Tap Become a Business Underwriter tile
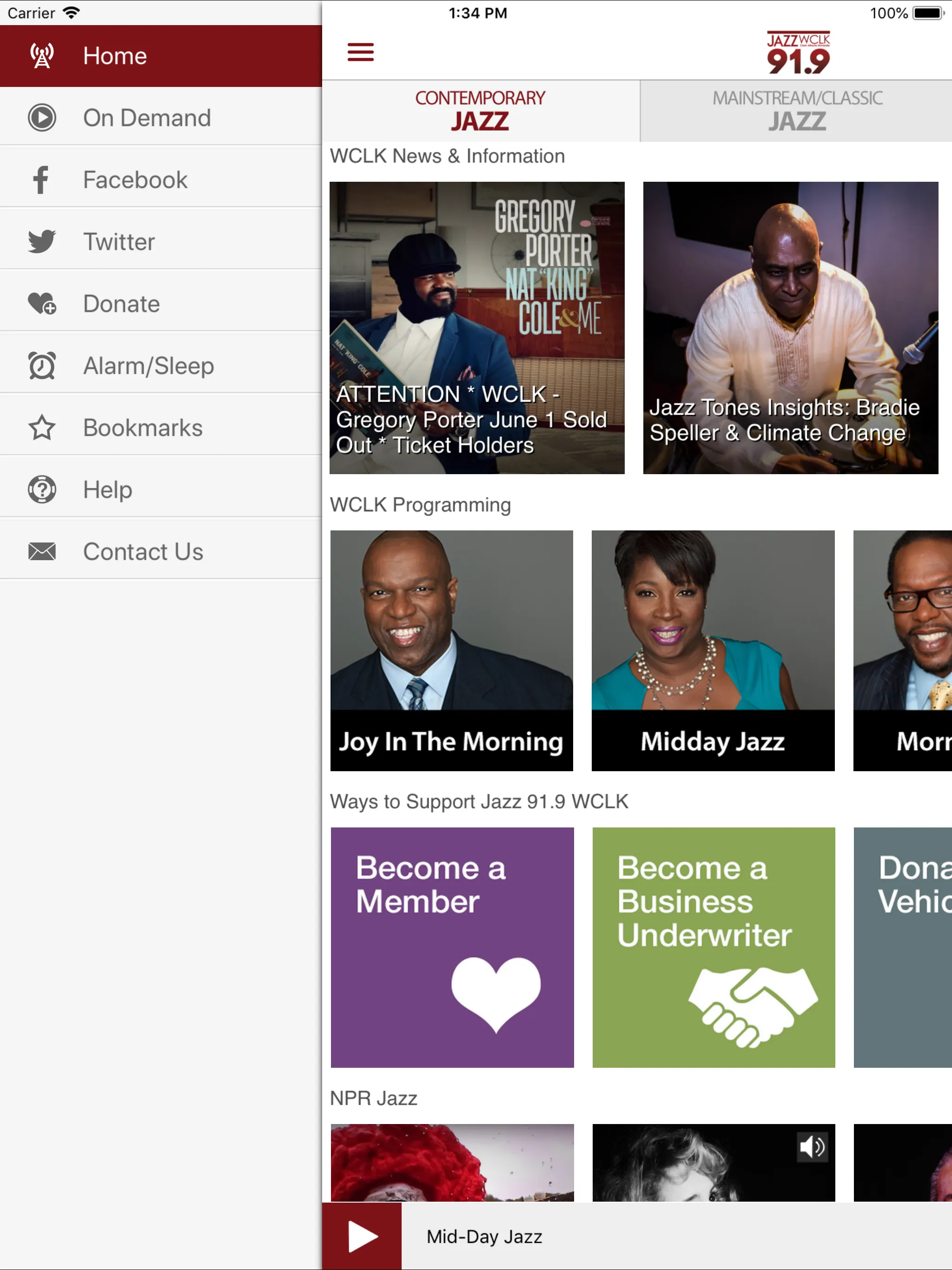The height and width of the screenshot is (1270, 952). click(x=714, y=947)
